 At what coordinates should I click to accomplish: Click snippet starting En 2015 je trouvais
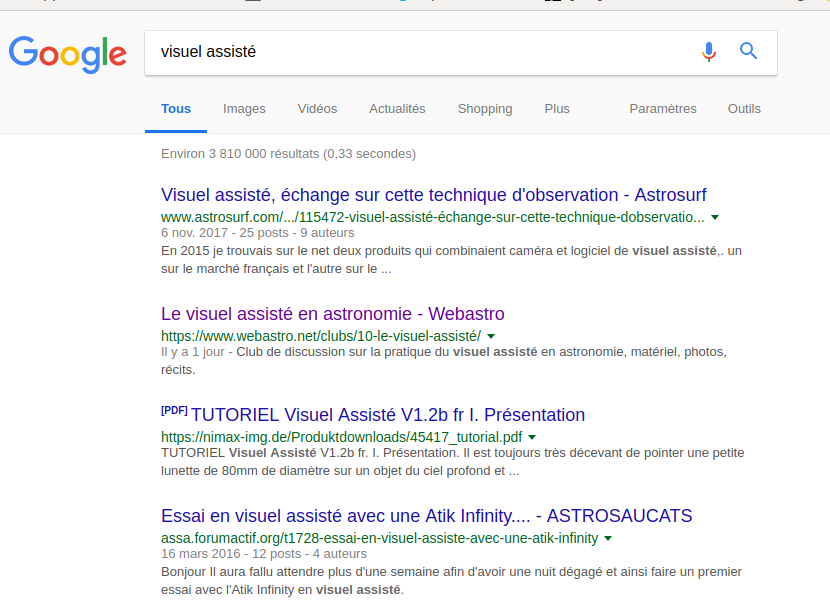click(451, 259)
